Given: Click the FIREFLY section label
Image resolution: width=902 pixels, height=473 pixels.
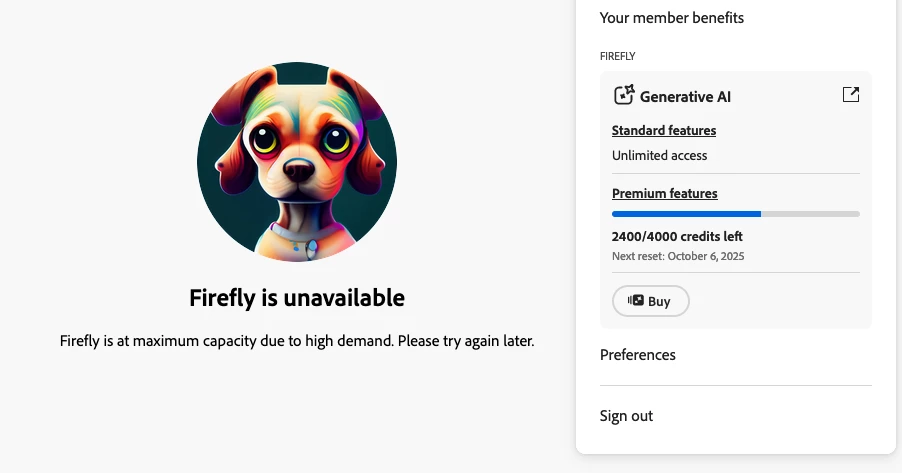Looking at the screenshot, I should 617,56.
